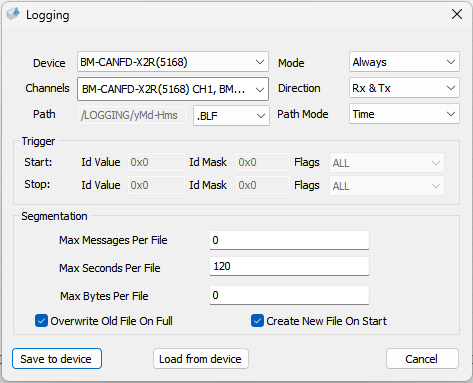Expand the Channels combo box
The image size is (473, 383).
click(173, 89)
